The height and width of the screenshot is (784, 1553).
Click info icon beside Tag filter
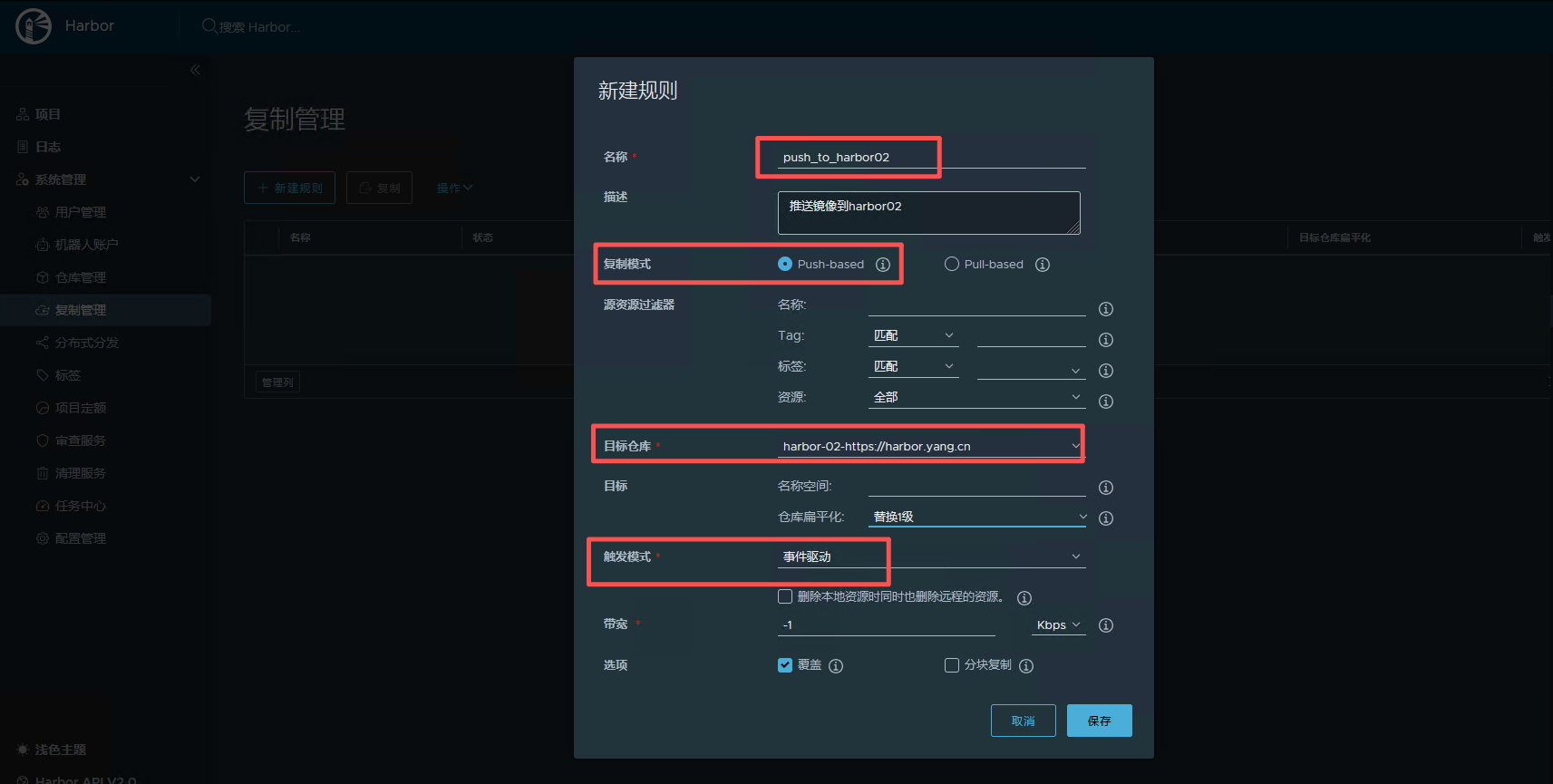click(x=1106, y=340)
